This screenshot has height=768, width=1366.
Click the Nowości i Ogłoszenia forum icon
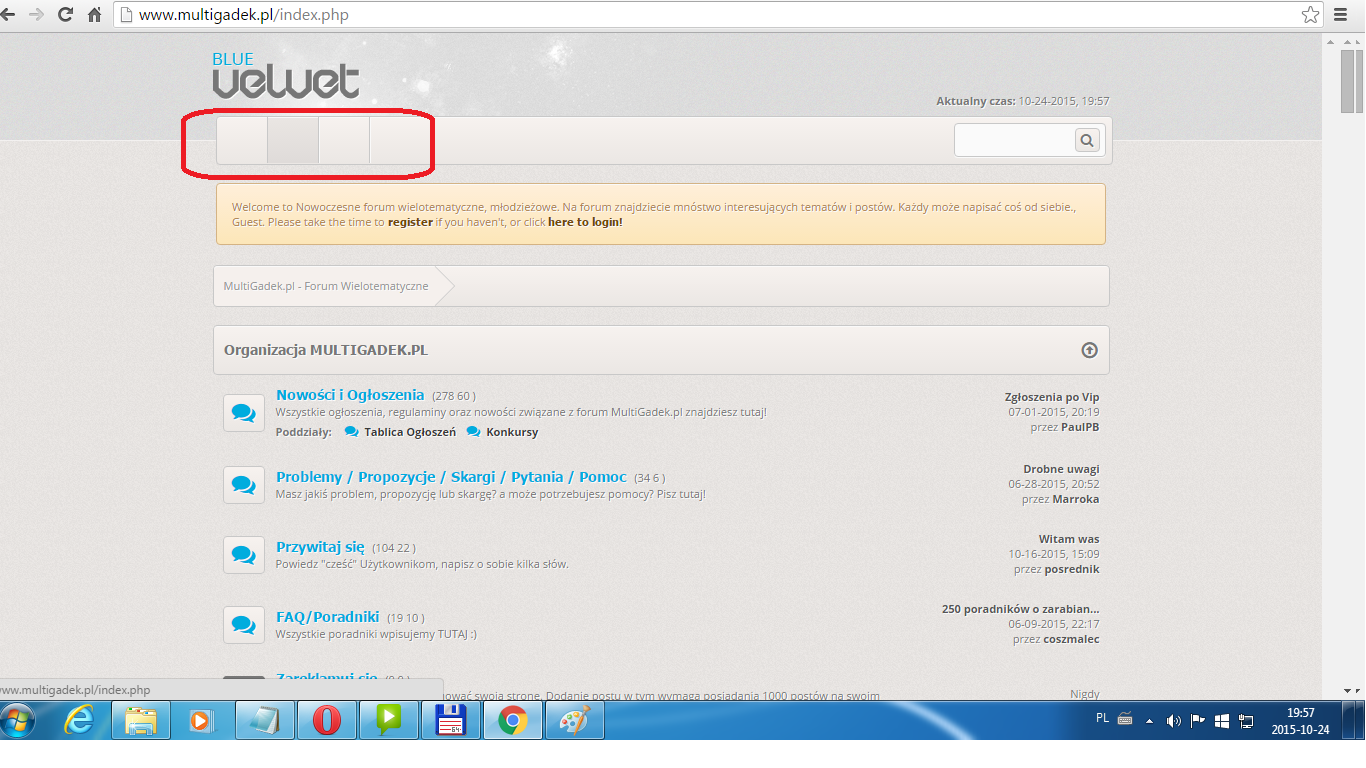point(243,412)
